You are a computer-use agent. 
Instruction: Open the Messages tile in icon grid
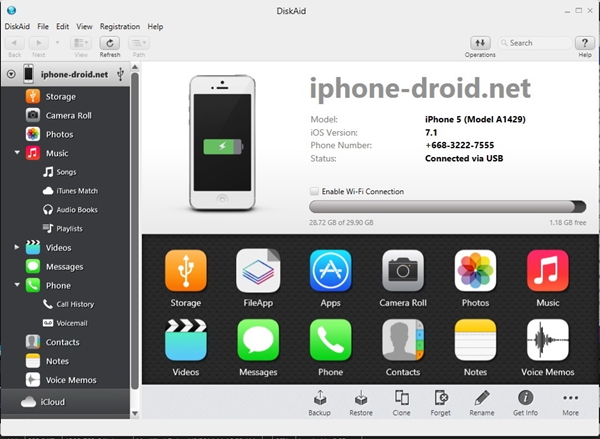pos(258,340)
